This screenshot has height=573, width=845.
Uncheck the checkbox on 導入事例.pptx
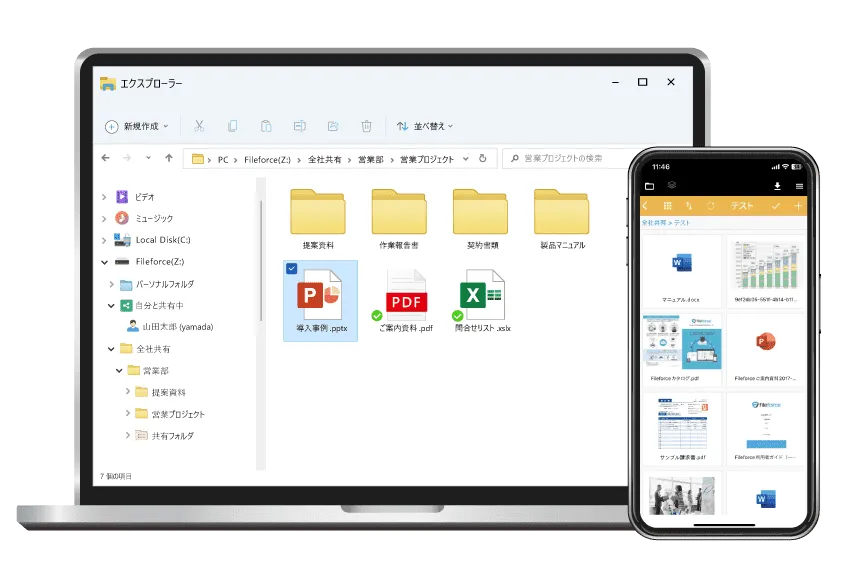pos(291,268)
